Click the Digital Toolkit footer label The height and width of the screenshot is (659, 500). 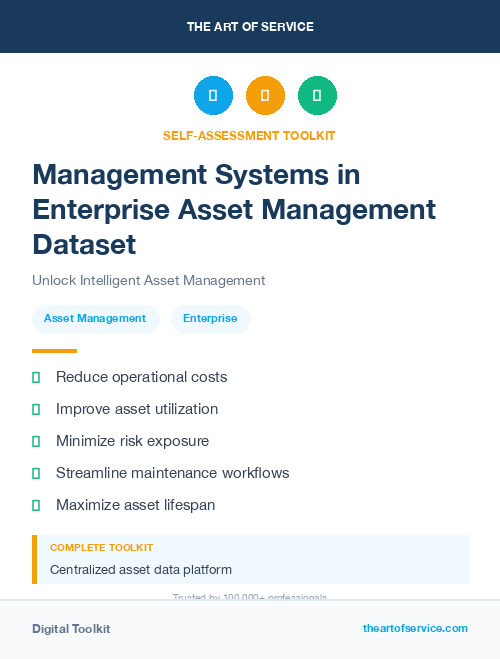click(71, 629)
